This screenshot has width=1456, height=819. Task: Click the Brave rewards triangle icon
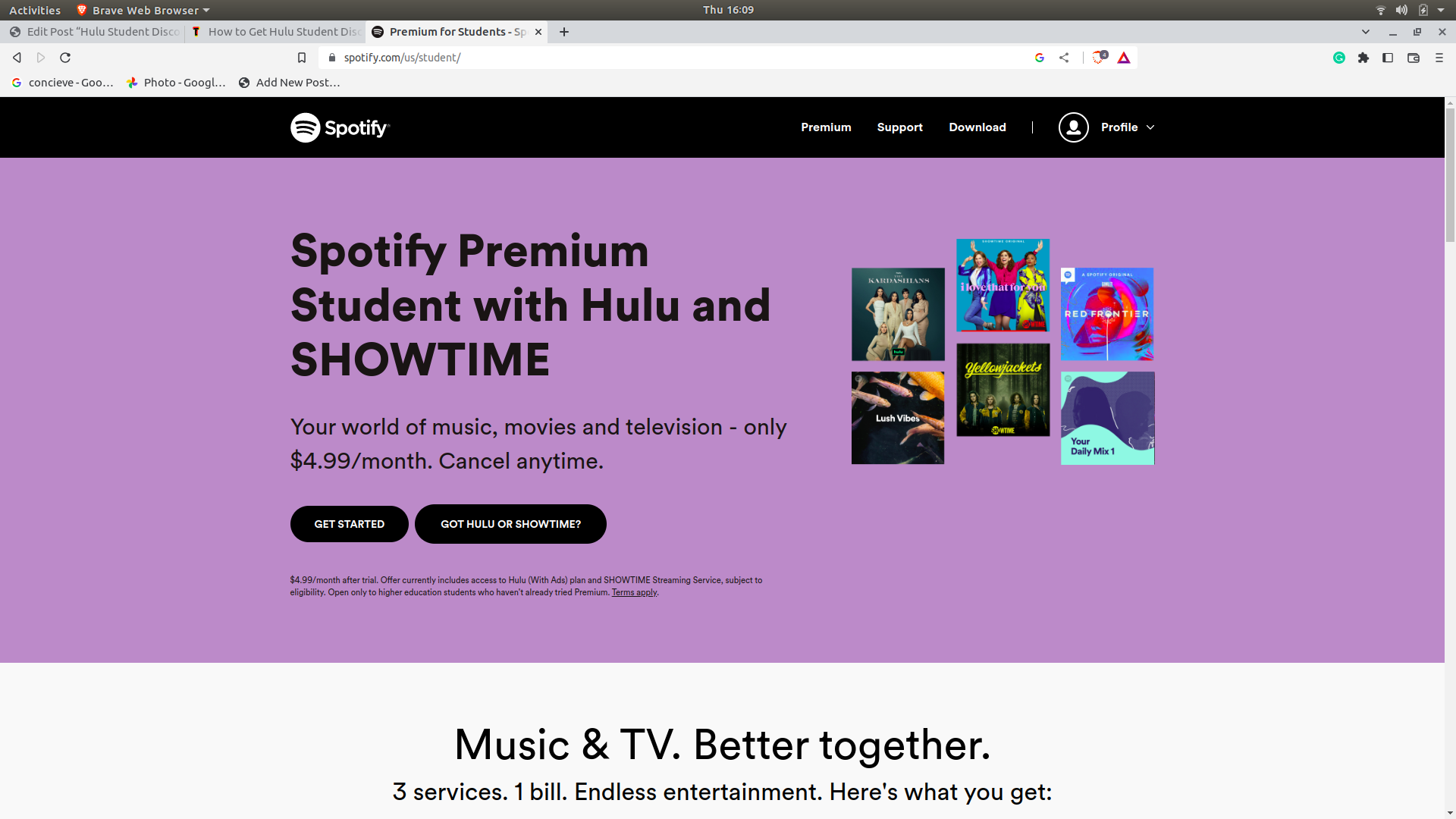(x=1124, y=57)
